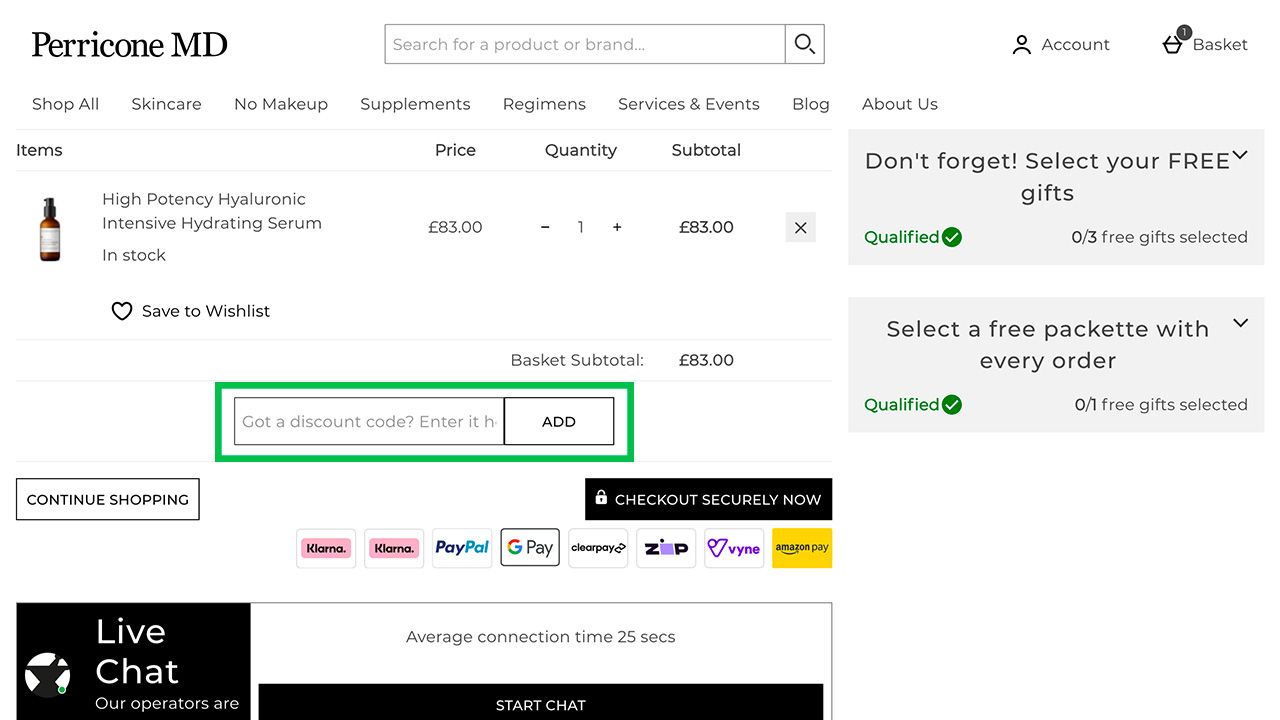Expand the Select your FREE gifts panel

(x=1240, y=155)
